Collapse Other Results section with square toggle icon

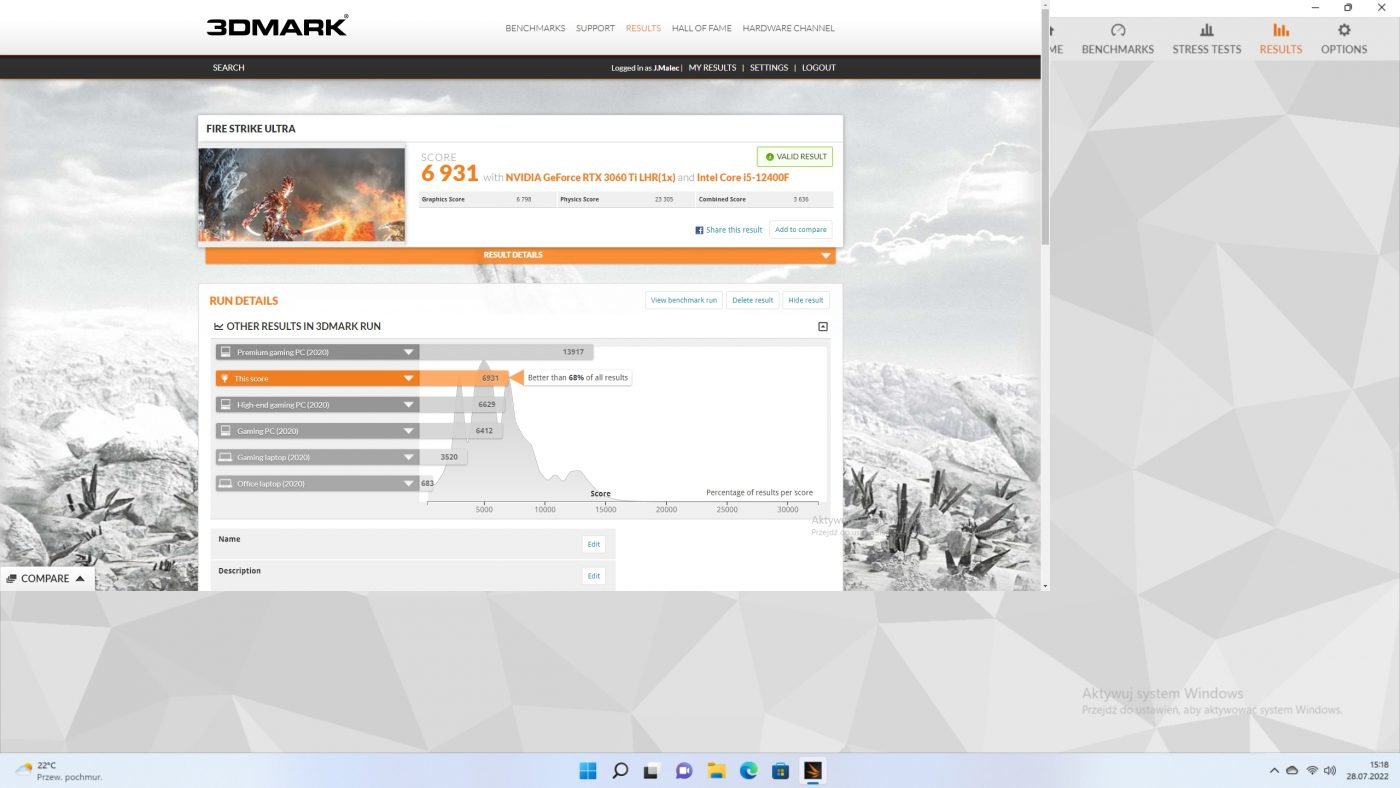[823, 327]
